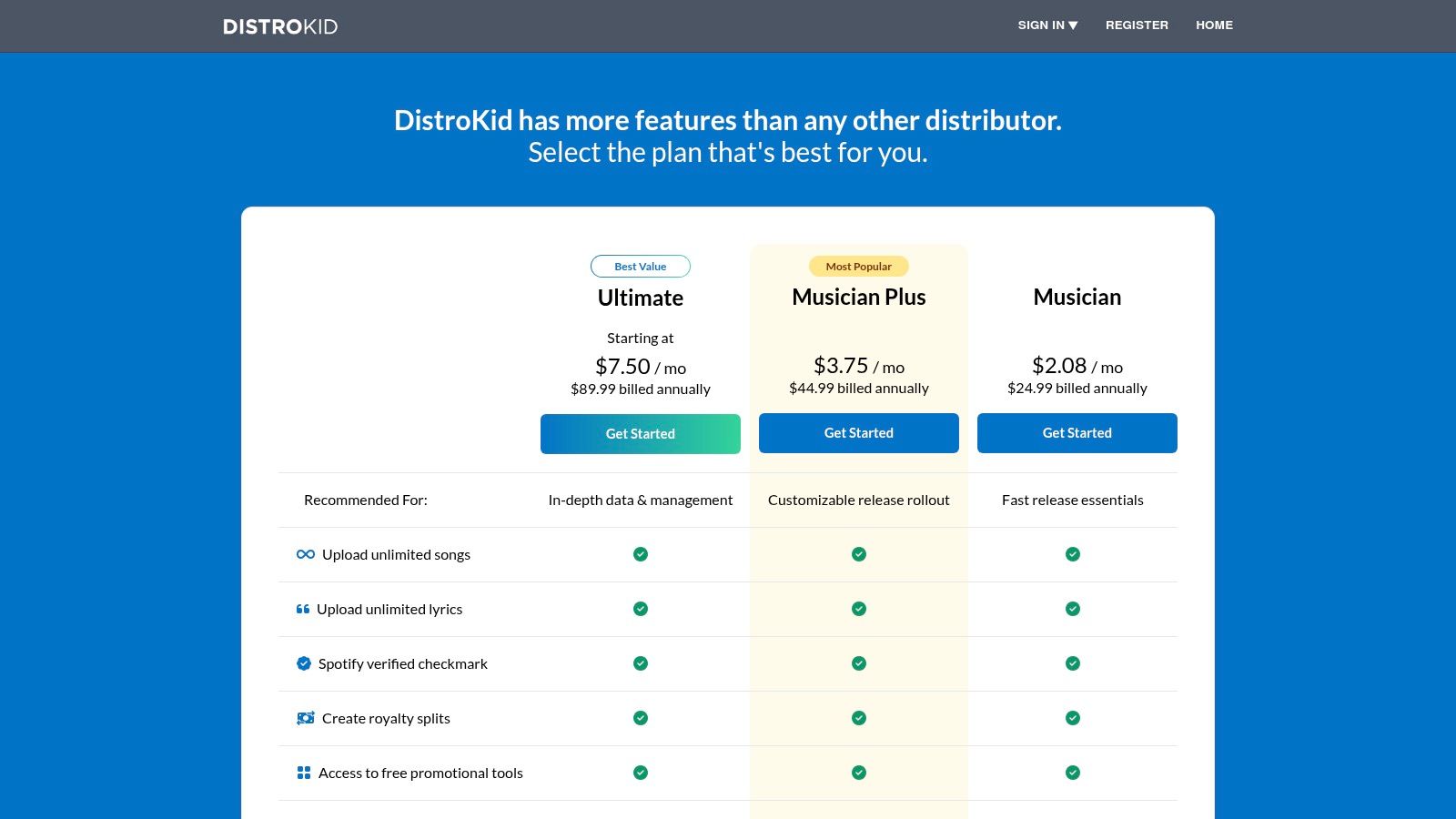Click the 'Recommended For:' row label
The image size is (1456, 819).
pos(366,500)
